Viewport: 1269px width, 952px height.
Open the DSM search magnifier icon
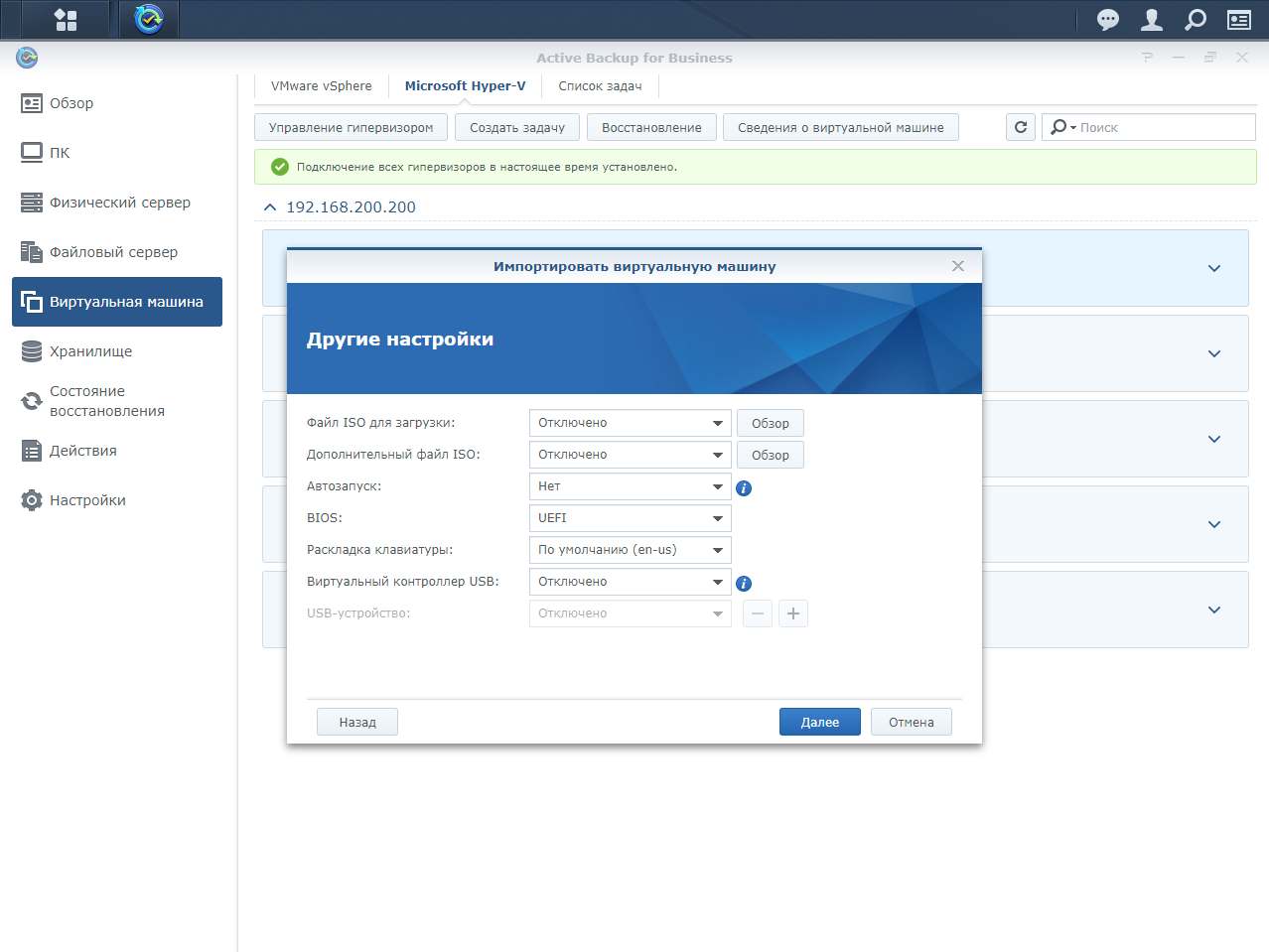[1196, 20]
